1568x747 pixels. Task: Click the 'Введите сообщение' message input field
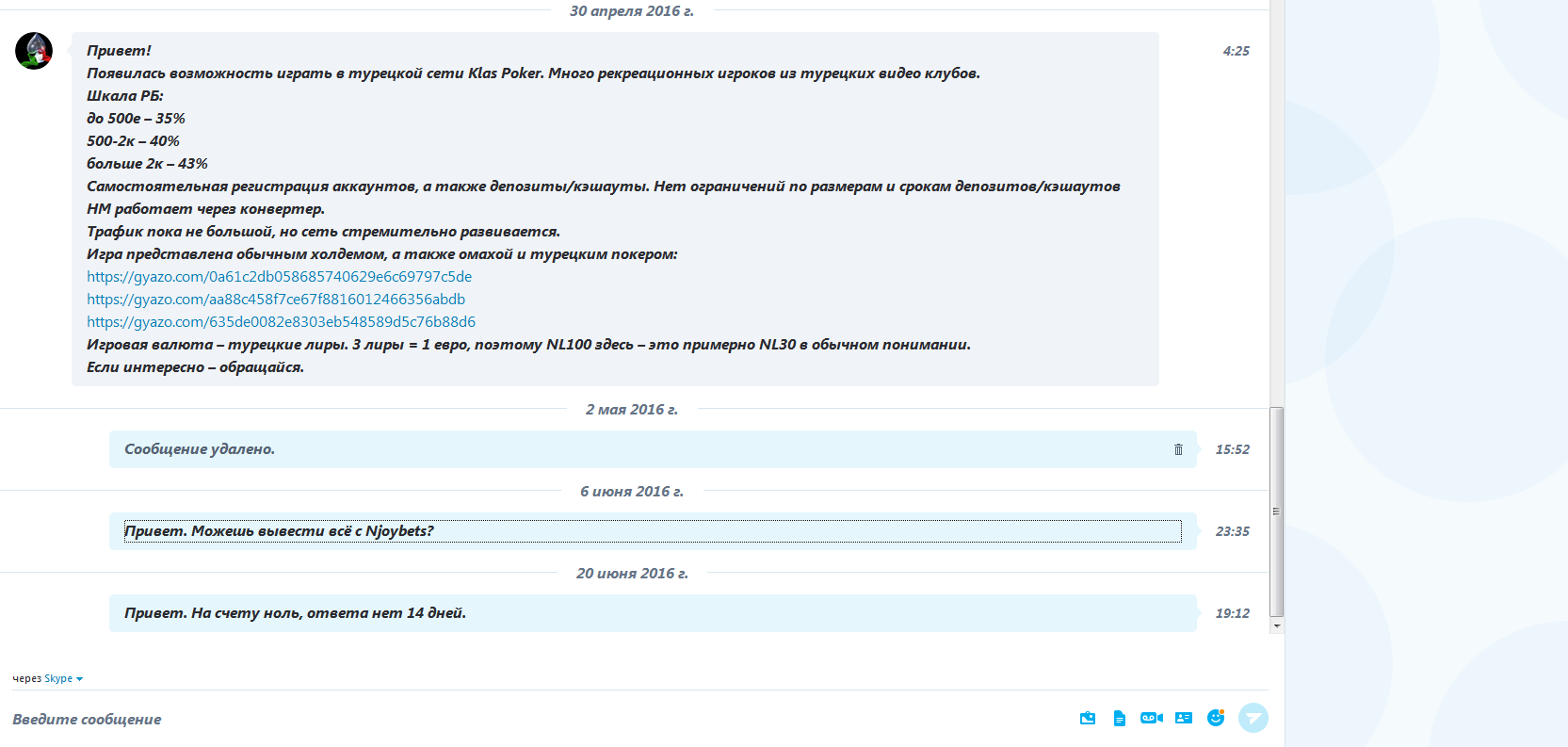coord(537,719)
